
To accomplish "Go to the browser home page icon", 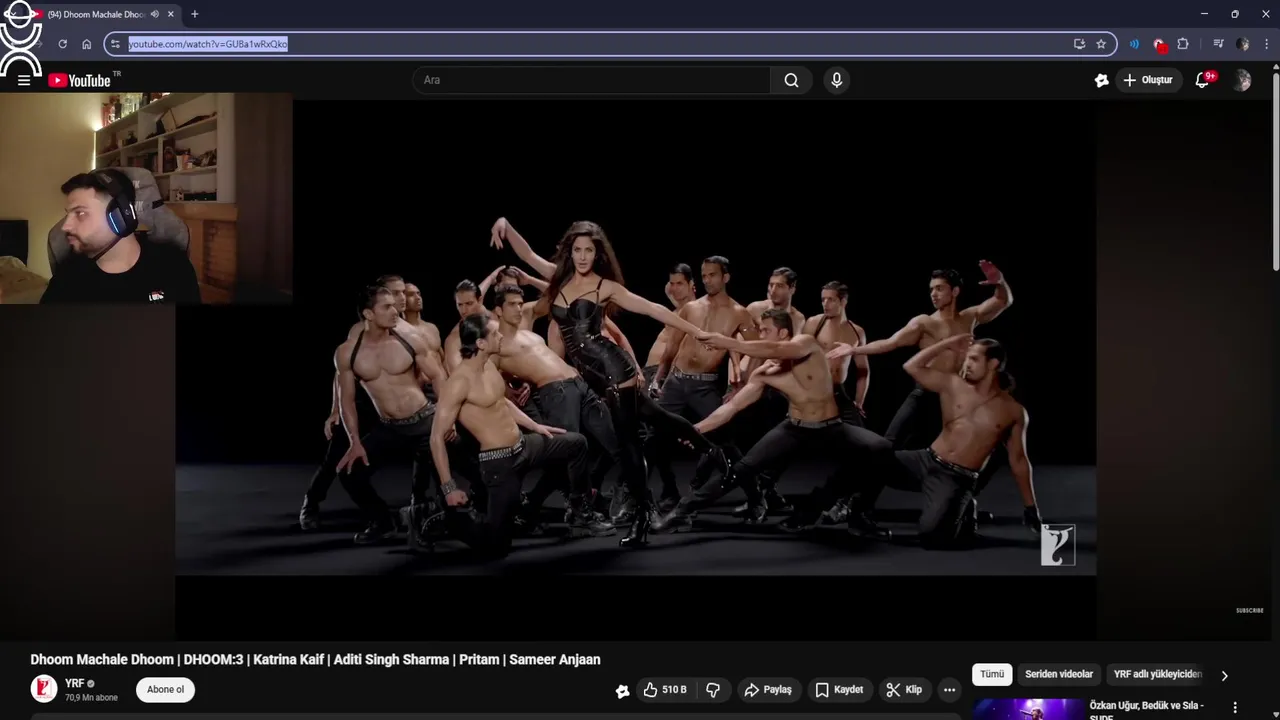I will (x=87, y=44).
